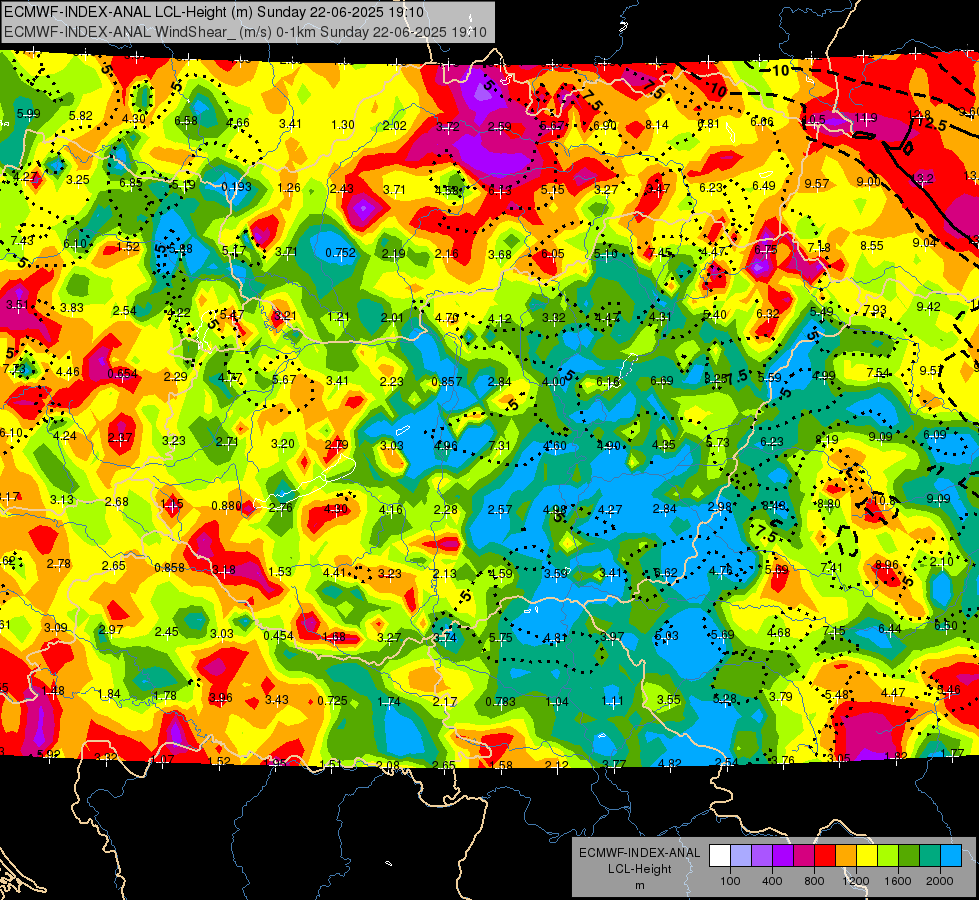
Task: Select the grid value 3.51
Action: coord(17,305)
